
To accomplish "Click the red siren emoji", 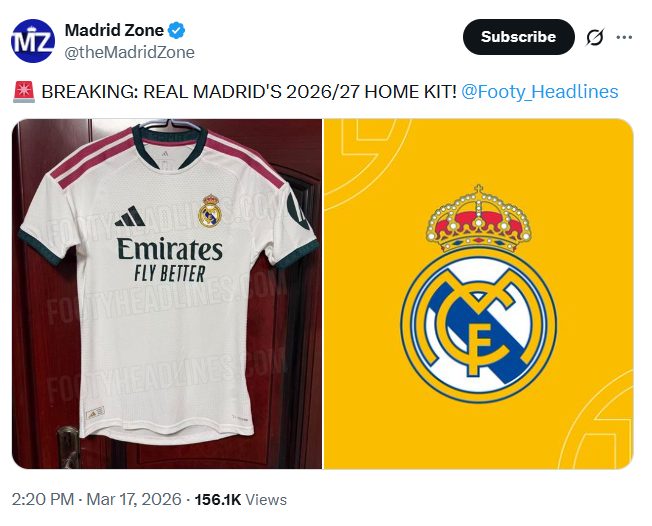I will (24, 92).
